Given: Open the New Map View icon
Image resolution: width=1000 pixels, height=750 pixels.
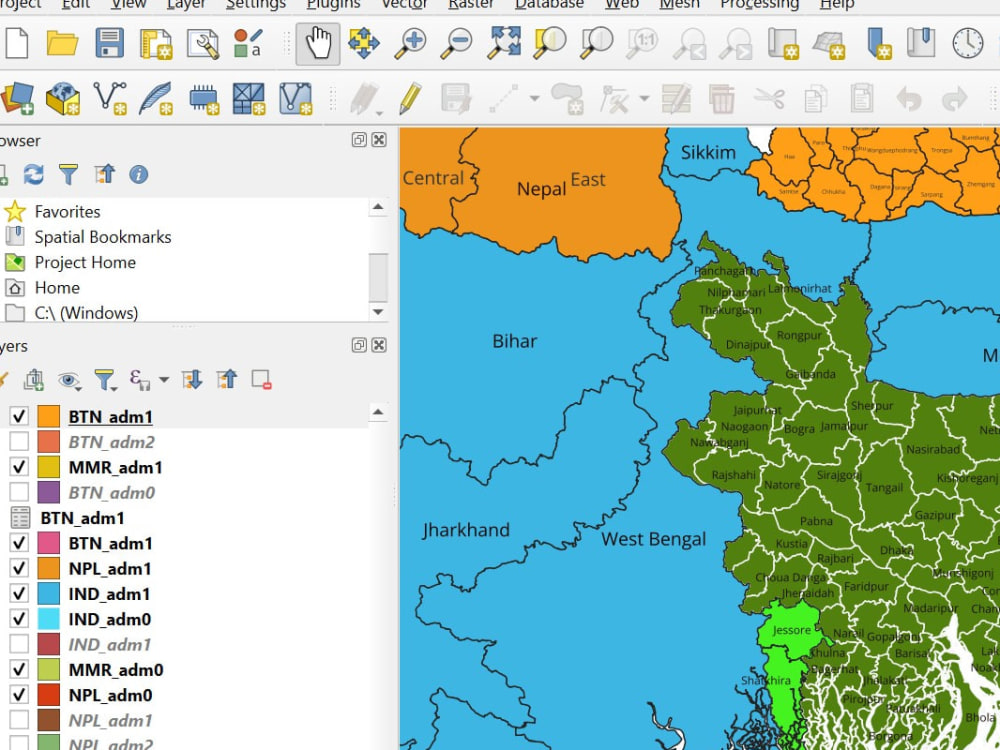Looking at the screenshot, I should point(783,43).
